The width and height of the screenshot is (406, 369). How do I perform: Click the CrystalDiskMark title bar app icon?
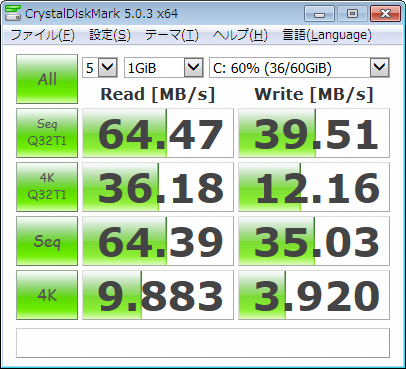click(13, 13)
